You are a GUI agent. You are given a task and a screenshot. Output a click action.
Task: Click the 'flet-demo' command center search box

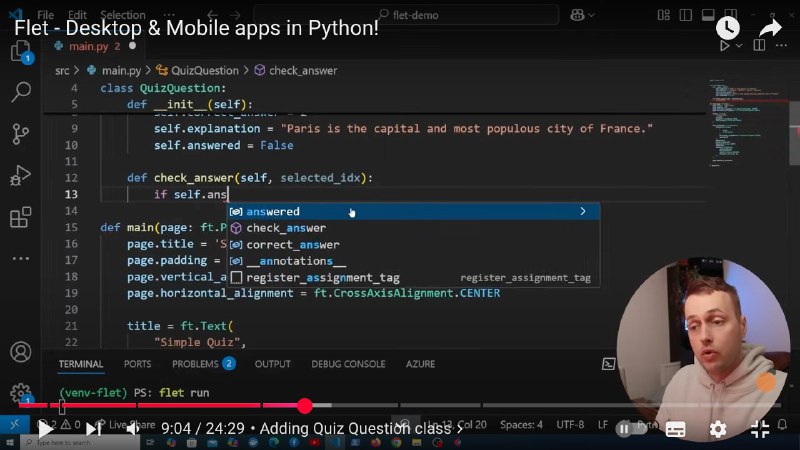click(406, 15)
